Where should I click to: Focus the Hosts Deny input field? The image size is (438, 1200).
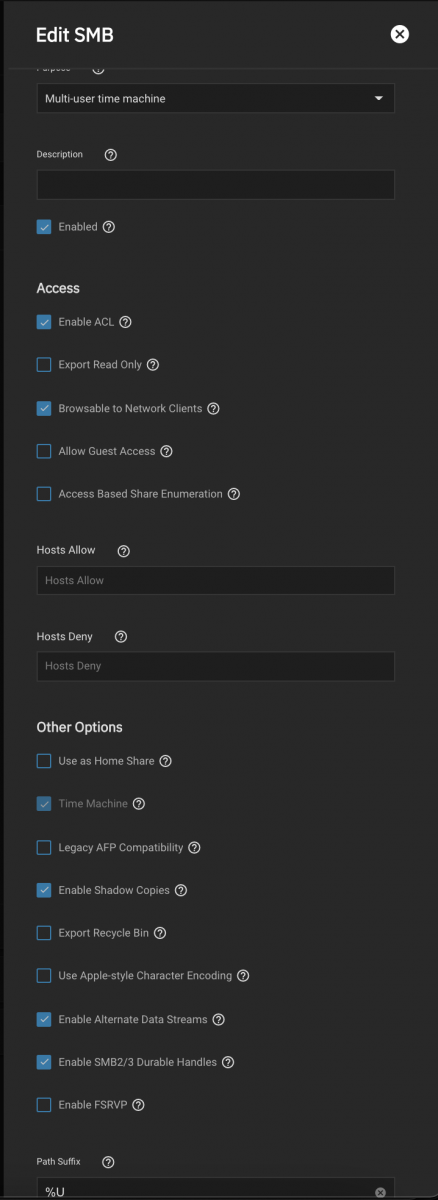(216, 666)
